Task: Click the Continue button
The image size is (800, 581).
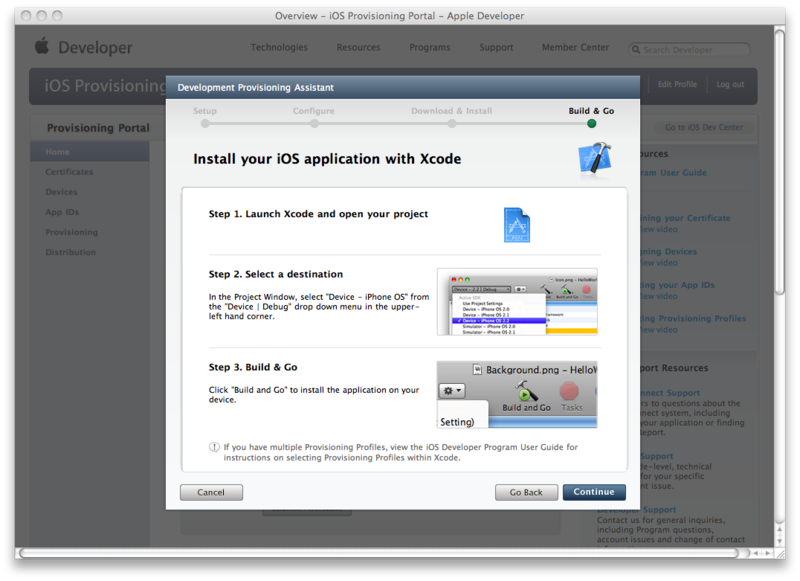Action: pyautogui.click(x=594, y=492)
